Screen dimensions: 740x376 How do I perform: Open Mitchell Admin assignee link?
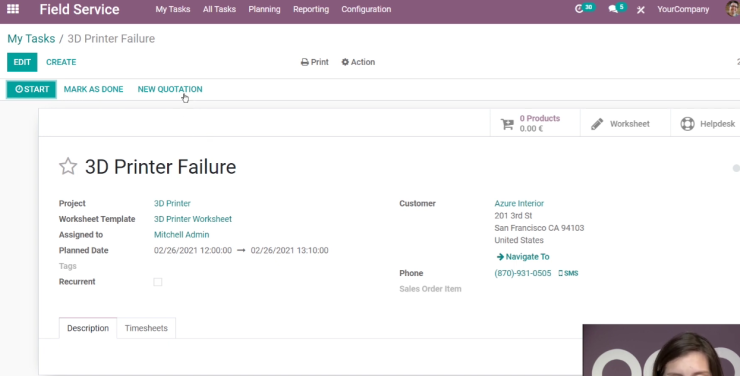[x=181, y=234]
